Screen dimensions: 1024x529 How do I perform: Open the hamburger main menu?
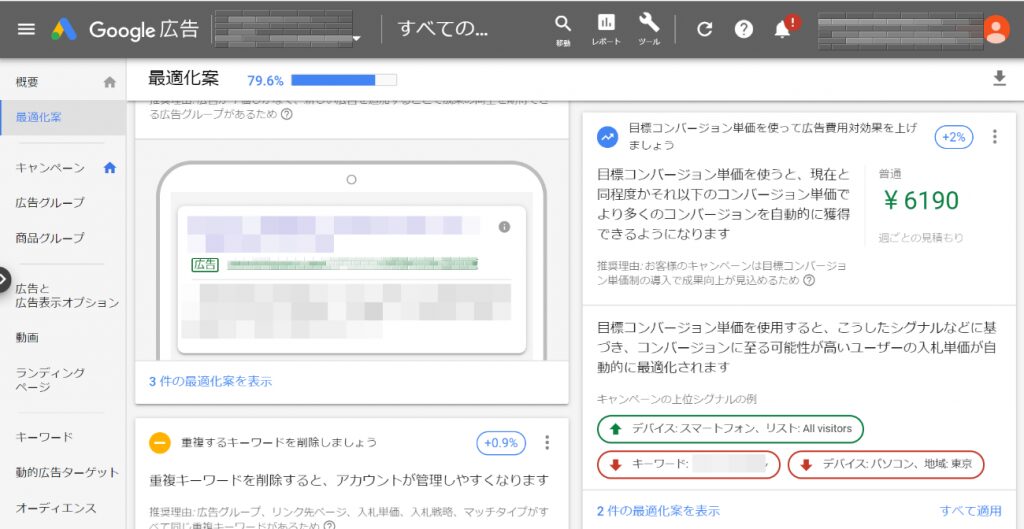[26, 29]
